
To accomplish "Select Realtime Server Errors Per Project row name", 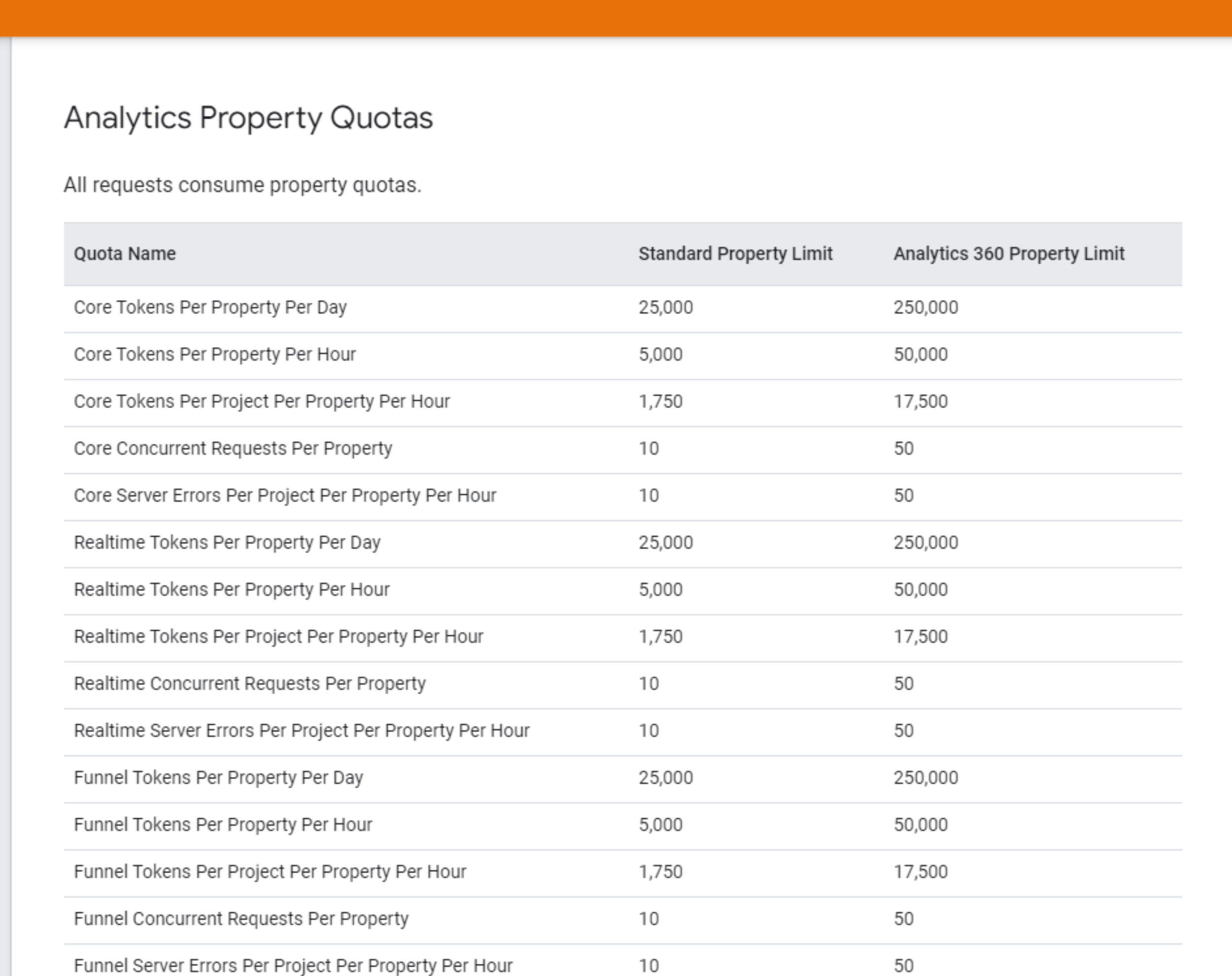I will click(302, 731).
